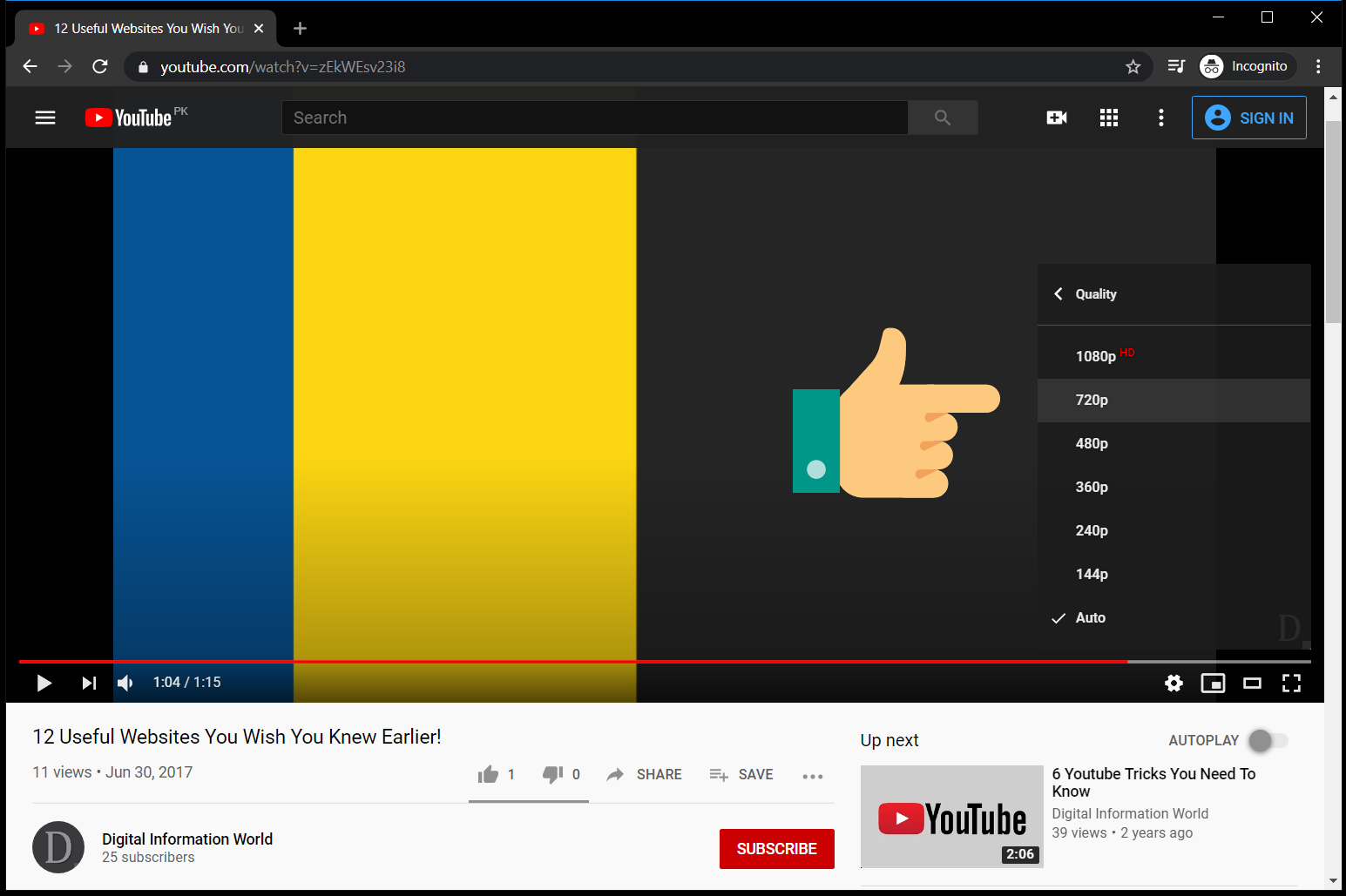Image resolution: width=1346 pixels, height=896 pixels.
Task: Select 480p video quality
Action: [x=1092, y=443]
